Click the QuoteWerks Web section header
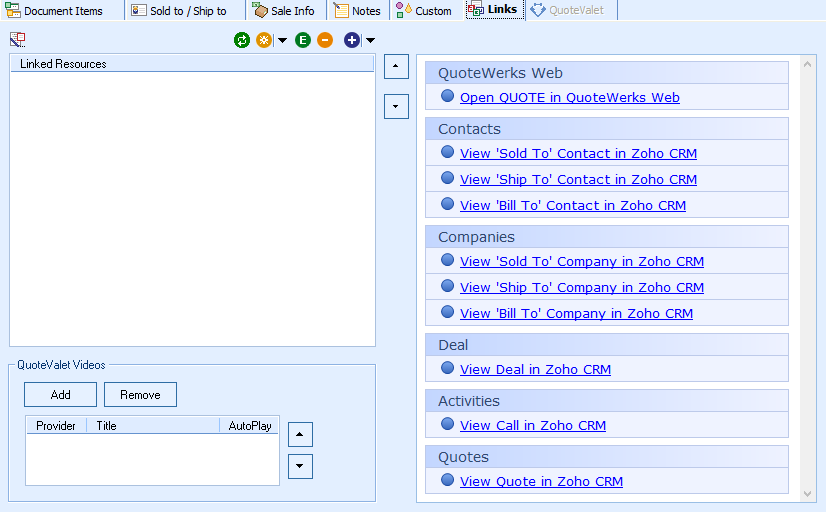This screenshot has height=512, width=826. [607, 73]
